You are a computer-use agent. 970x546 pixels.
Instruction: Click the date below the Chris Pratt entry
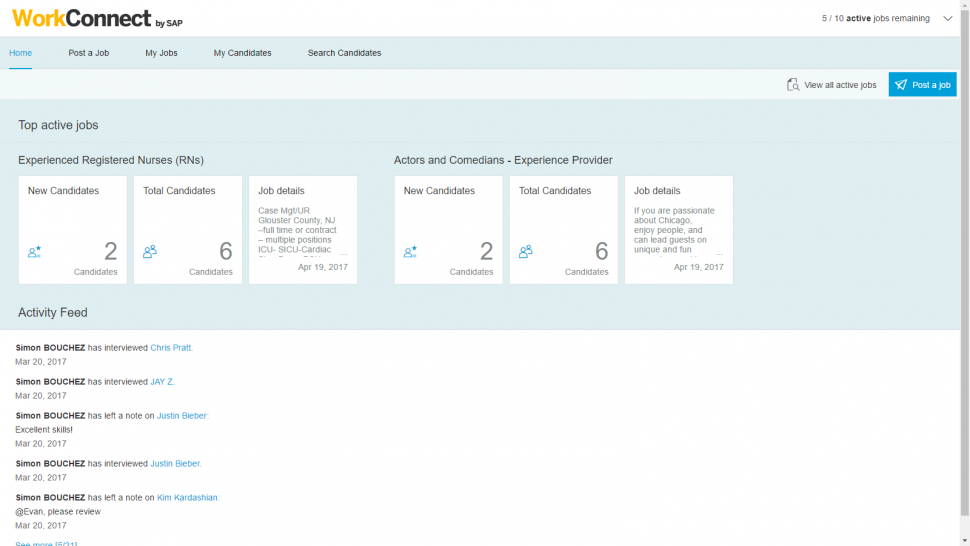click(x=41, y=362)
